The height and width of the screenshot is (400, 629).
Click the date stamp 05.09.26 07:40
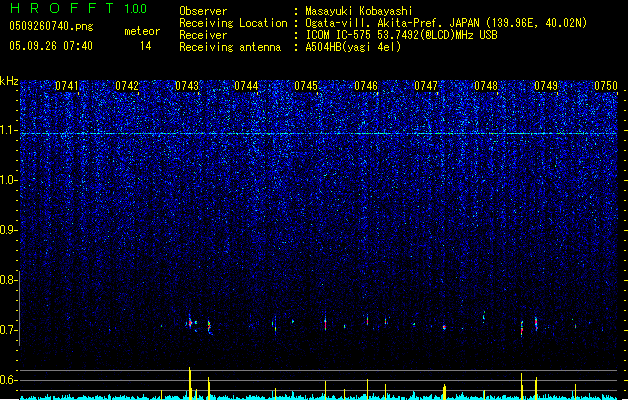(x=51, y=46)
